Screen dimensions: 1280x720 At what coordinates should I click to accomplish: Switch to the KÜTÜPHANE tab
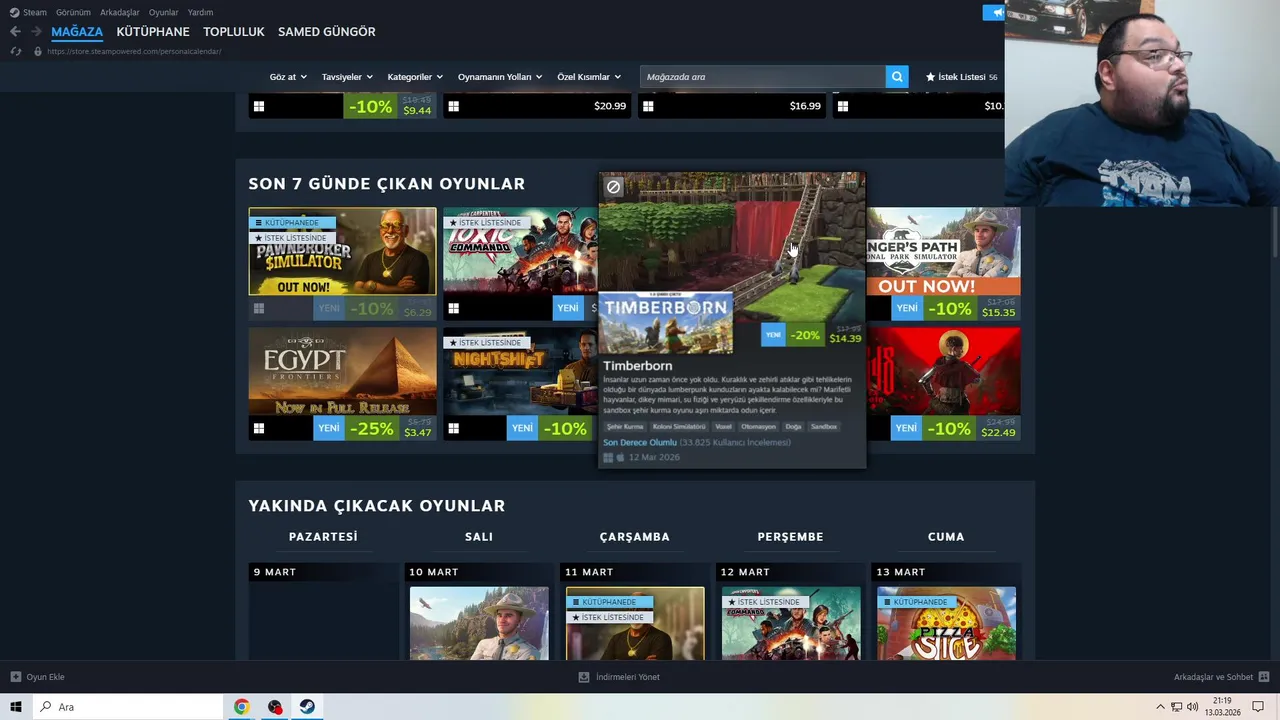(x=153, y=32)
